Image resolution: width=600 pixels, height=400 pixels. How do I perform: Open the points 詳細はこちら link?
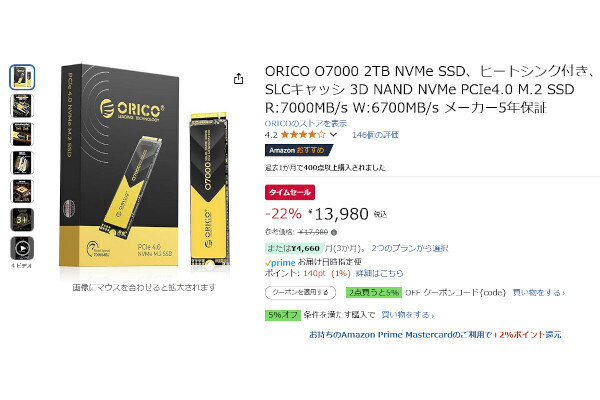pos(380,273)
